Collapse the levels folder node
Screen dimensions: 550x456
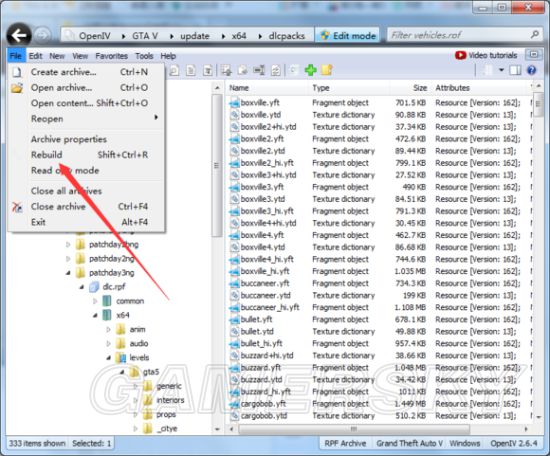point(108,357)
